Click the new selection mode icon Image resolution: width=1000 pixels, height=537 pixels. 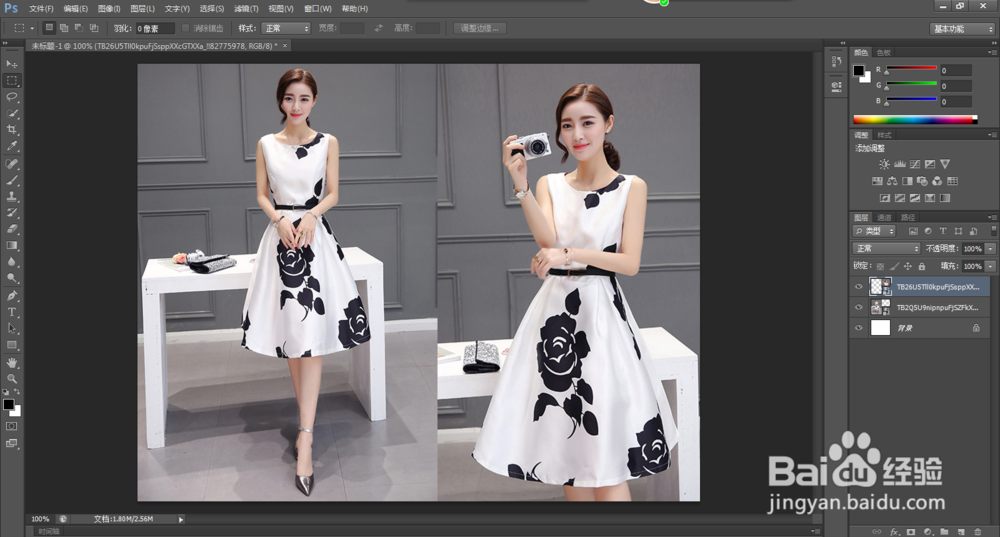tap(48, 28)
